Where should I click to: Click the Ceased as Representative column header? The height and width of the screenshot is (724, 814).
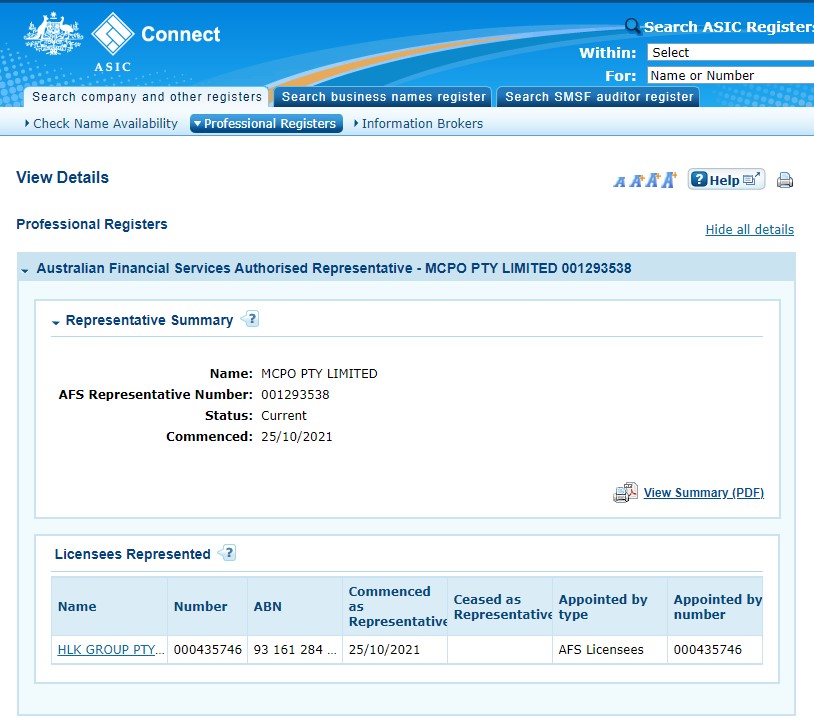[500, 606]
